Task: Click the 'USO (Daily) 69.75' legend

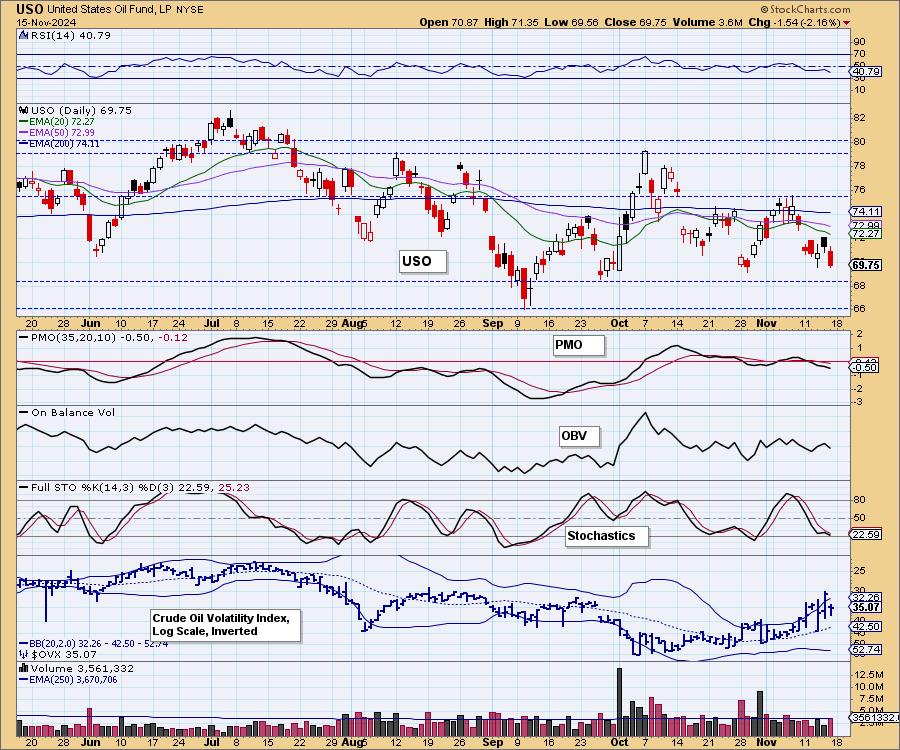Action: point(81,110)
